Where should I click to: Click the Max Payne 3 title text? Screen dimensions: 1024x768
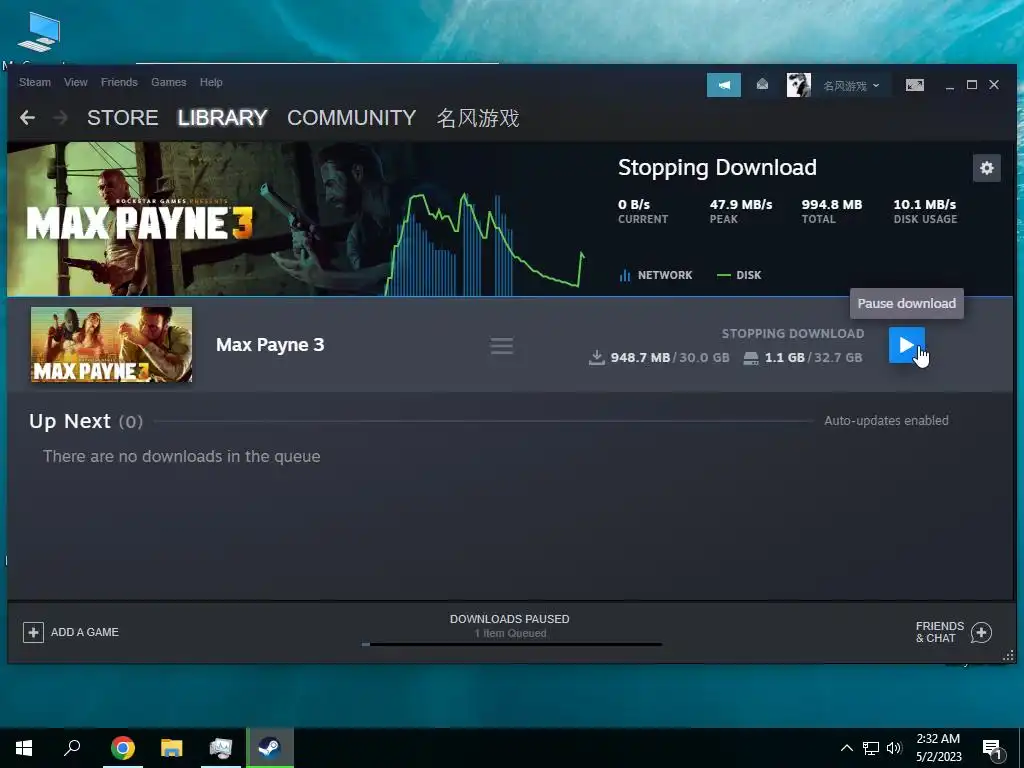click(270, 345)
